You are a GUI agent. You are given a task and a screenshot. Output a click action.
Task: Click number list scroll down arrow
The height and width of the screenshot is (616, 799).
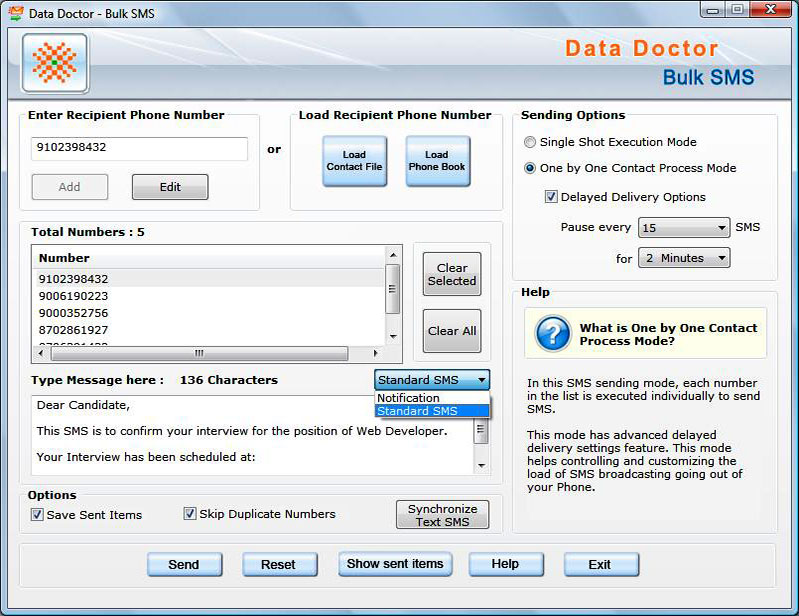click(392, 336)
